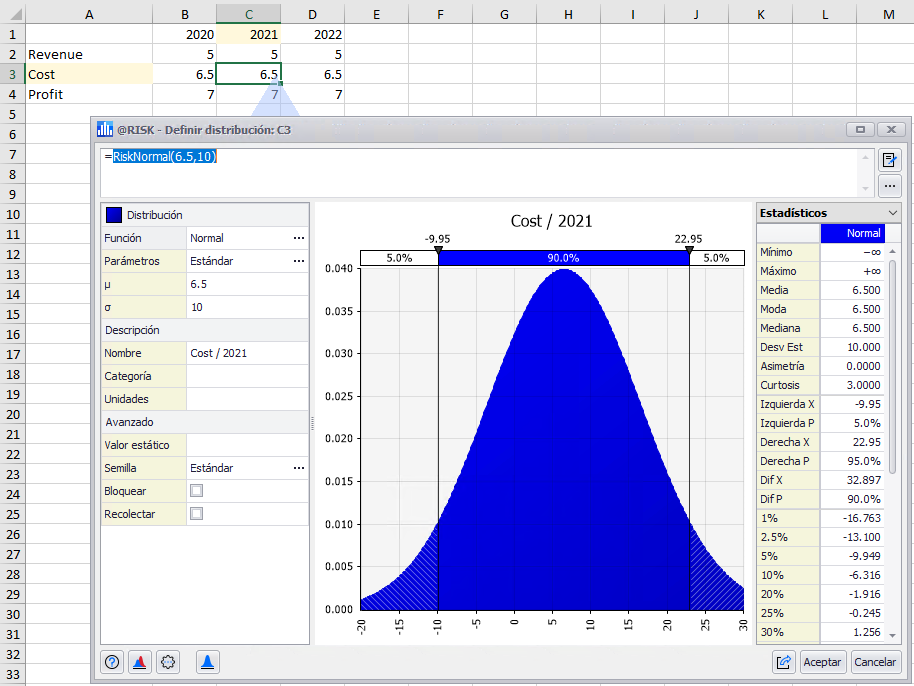Open the Parámetros Estándar ellipsis options
Viewport: 914px width, 686px height.
click(298, 261)
